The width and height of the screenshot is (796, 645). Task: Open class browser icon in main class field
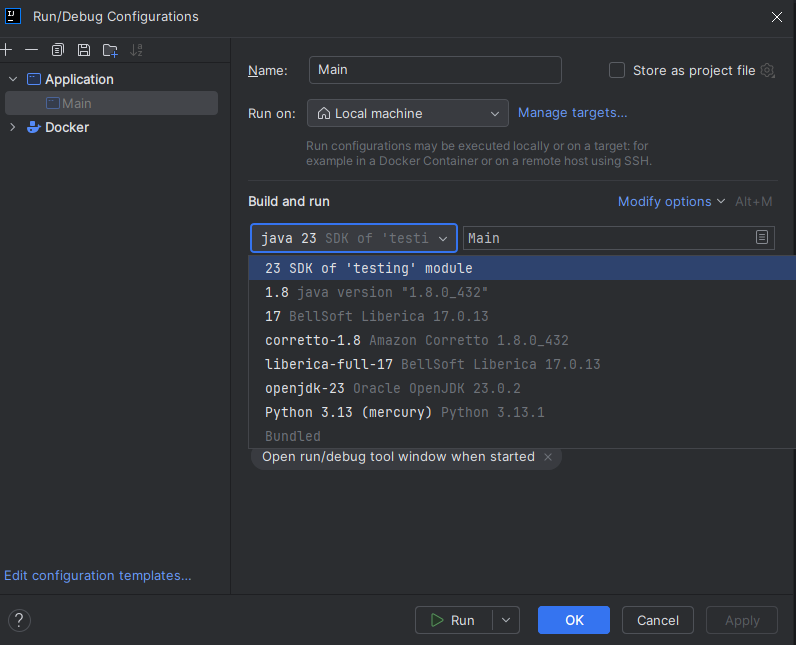[x=761, y=237]
